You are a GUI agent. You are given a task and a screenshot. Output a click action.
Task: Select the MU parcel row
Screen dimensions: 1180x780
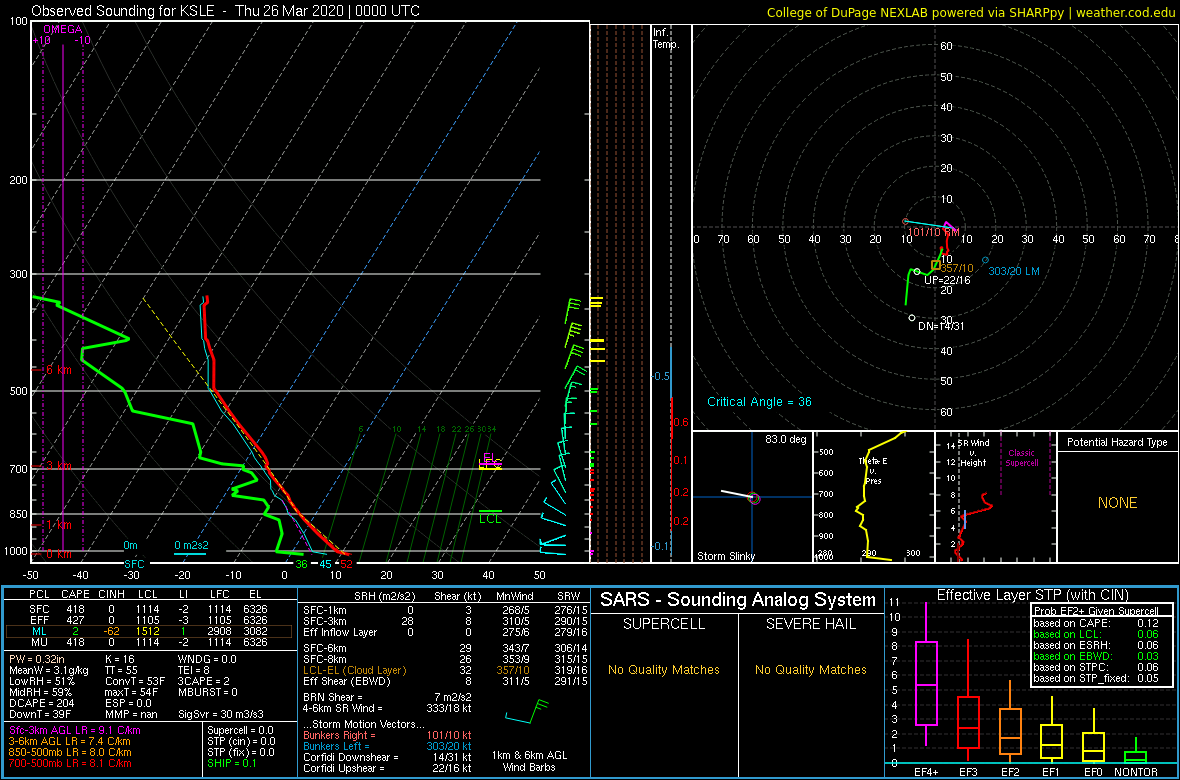click(x=148, y=643)
